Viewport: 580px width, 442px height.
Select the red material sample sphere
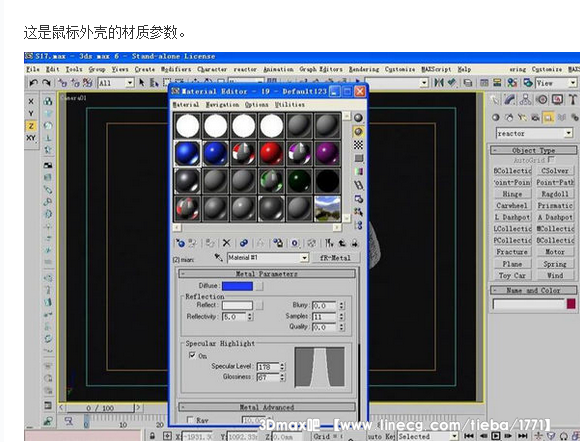tap(272, 153)
